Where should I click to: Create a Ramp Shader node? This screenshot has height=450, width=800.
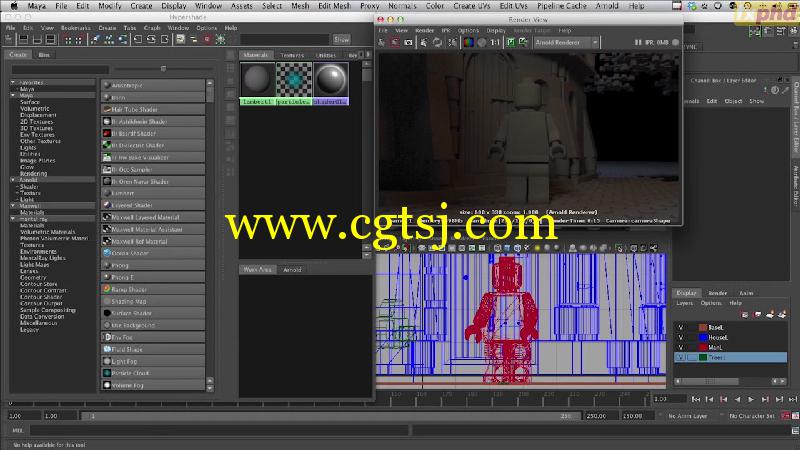coord(153,289)
